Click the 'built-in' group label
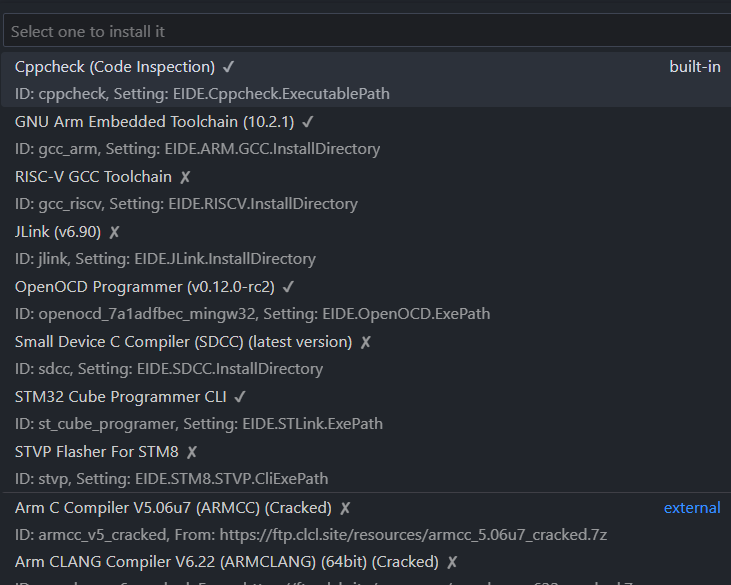This screenshot has height=585, width=731. click(695, 67)
